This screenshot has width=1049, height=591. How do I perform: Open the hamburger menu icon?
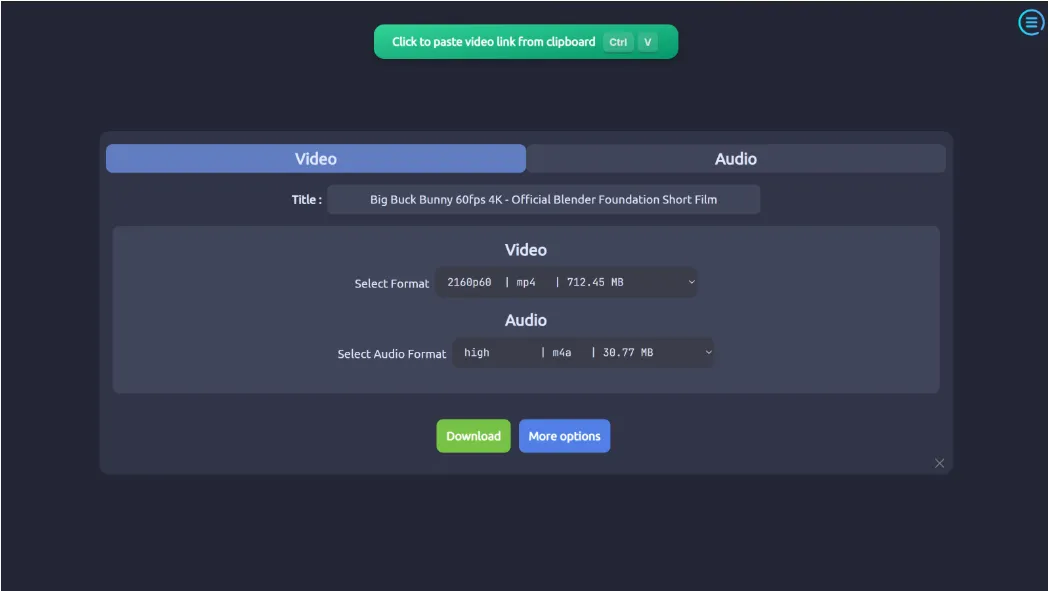click(1031, 22)
